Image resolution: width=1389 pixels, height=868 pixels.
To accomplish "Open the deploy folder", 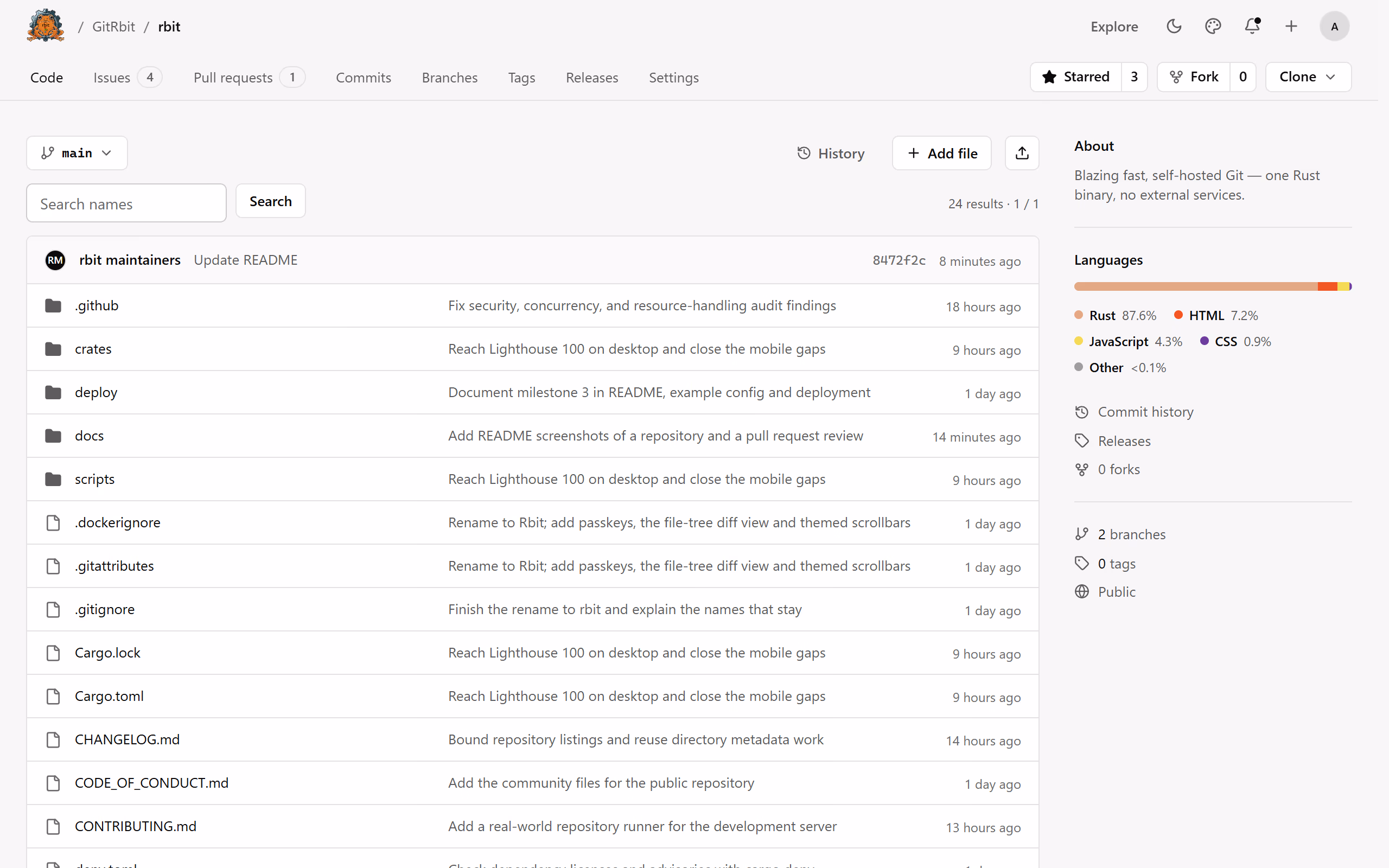I will (96, 392).
